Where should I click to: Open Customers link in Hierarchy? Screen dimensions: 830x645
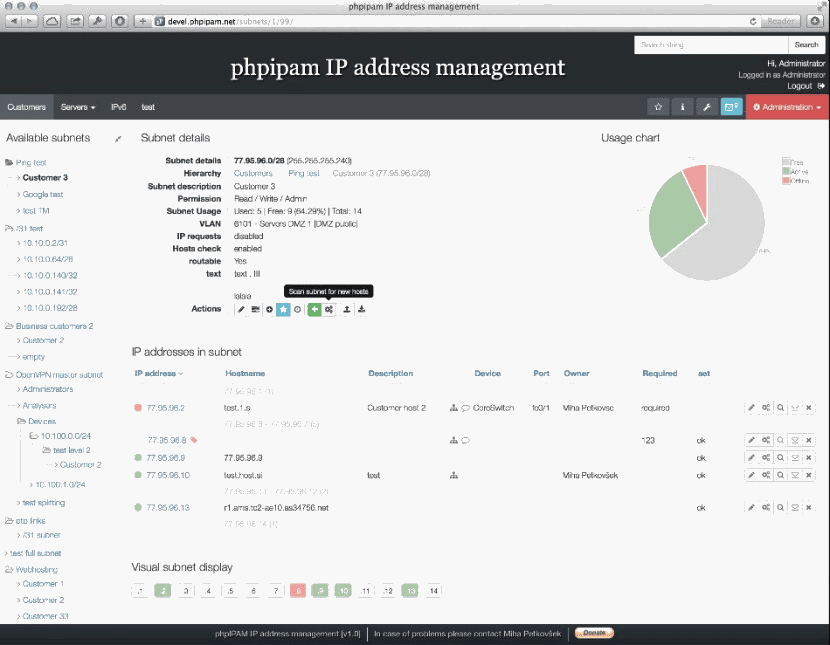(253, 173)
